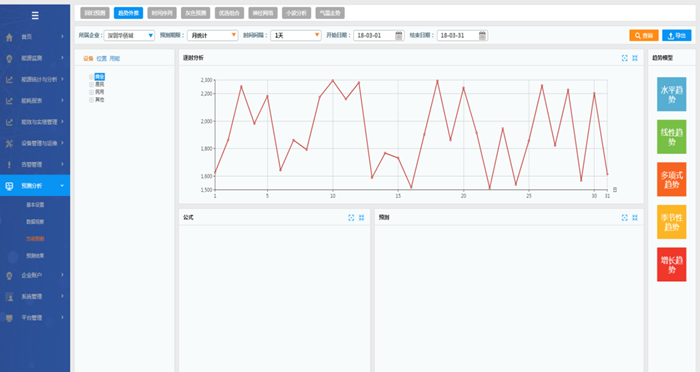
Task: Click the orange 查询 search button
Action: pyautogui.click(x=644, y=35)
